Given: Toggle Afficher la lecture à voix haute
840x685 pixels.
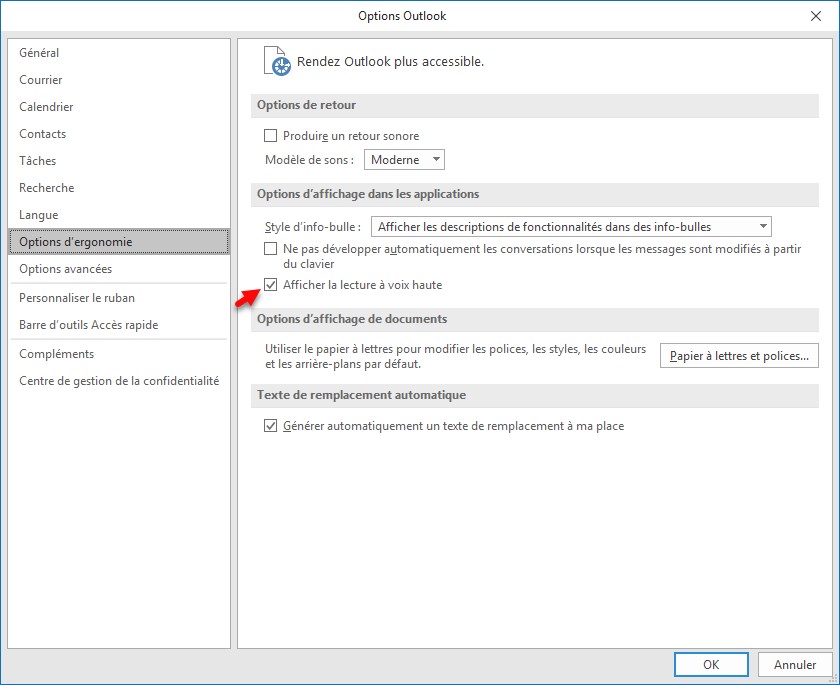Looking at the screenshot, I should [270, 285].
